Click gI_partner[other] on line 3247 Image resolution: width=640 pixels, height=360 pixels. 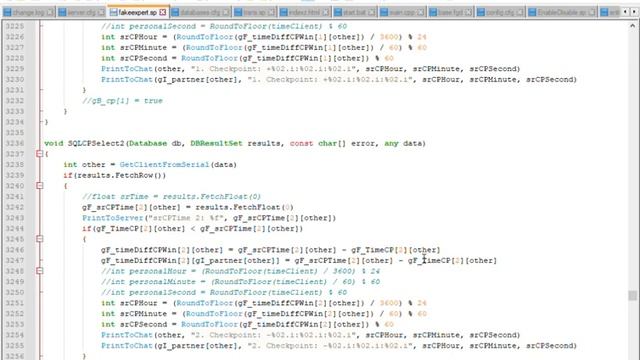(239, 260)
